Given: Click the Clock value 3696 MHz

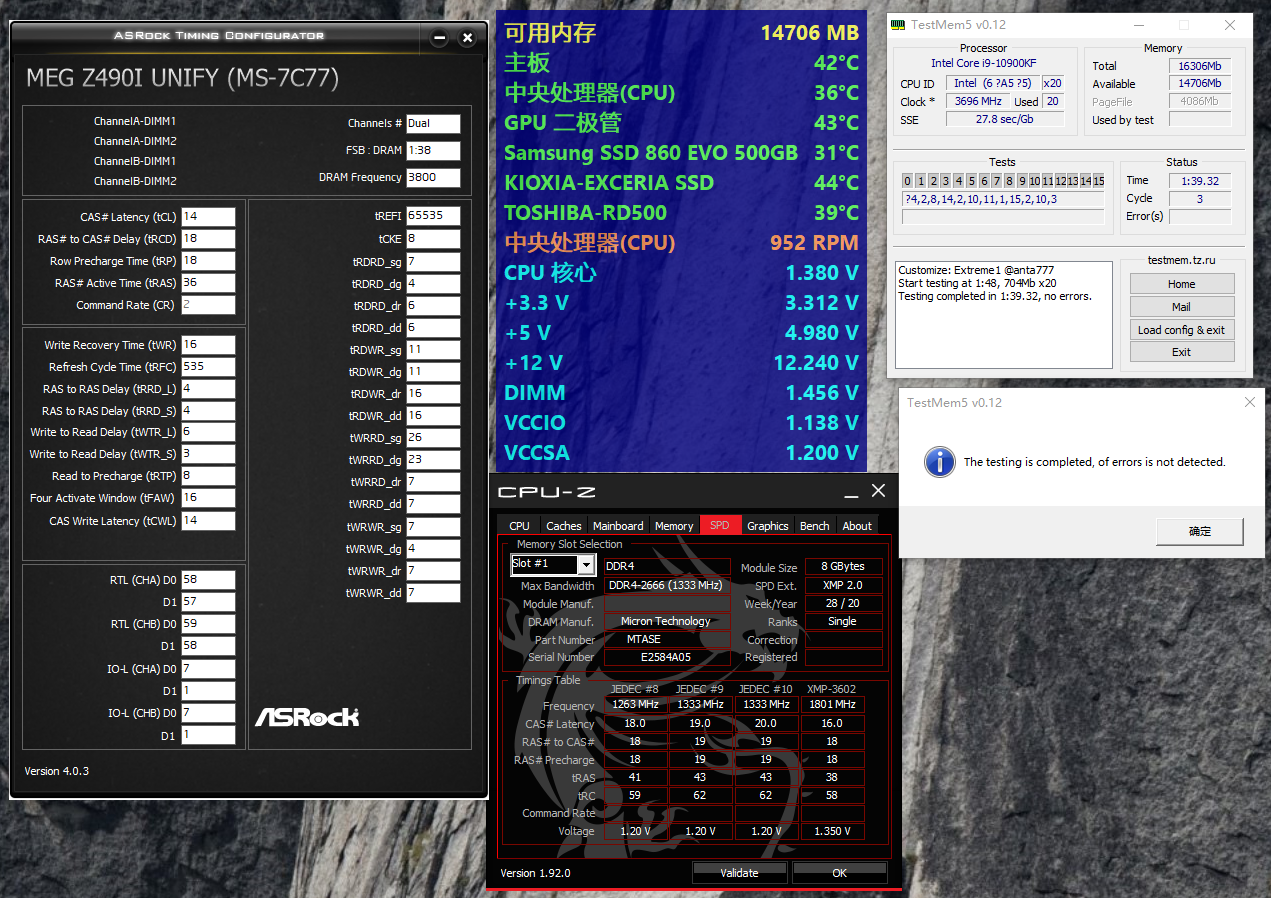Looking at the screenshot, I should [978, 102].
